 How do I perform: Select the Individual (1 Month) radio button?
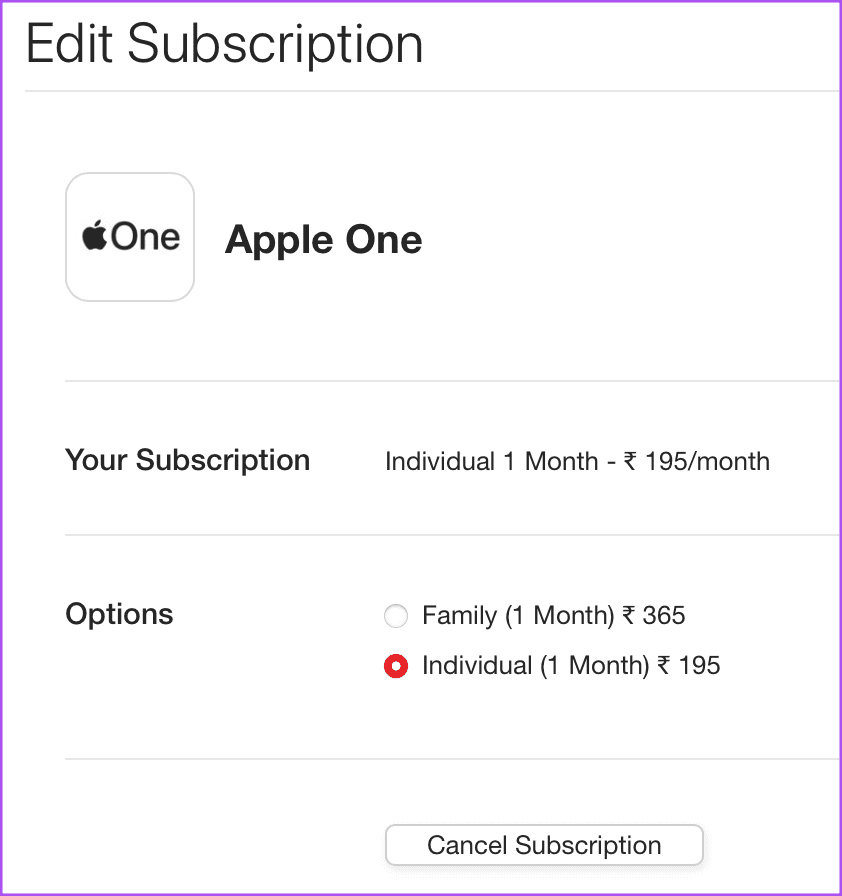coord(396,666)
